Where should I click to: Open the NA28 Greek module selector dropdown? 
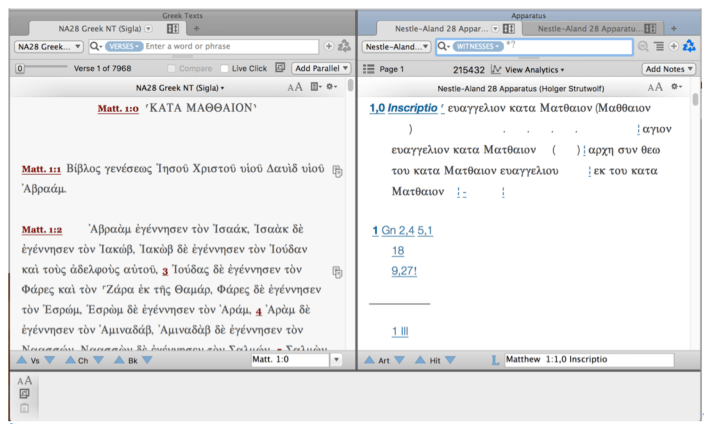coord(46,47)
